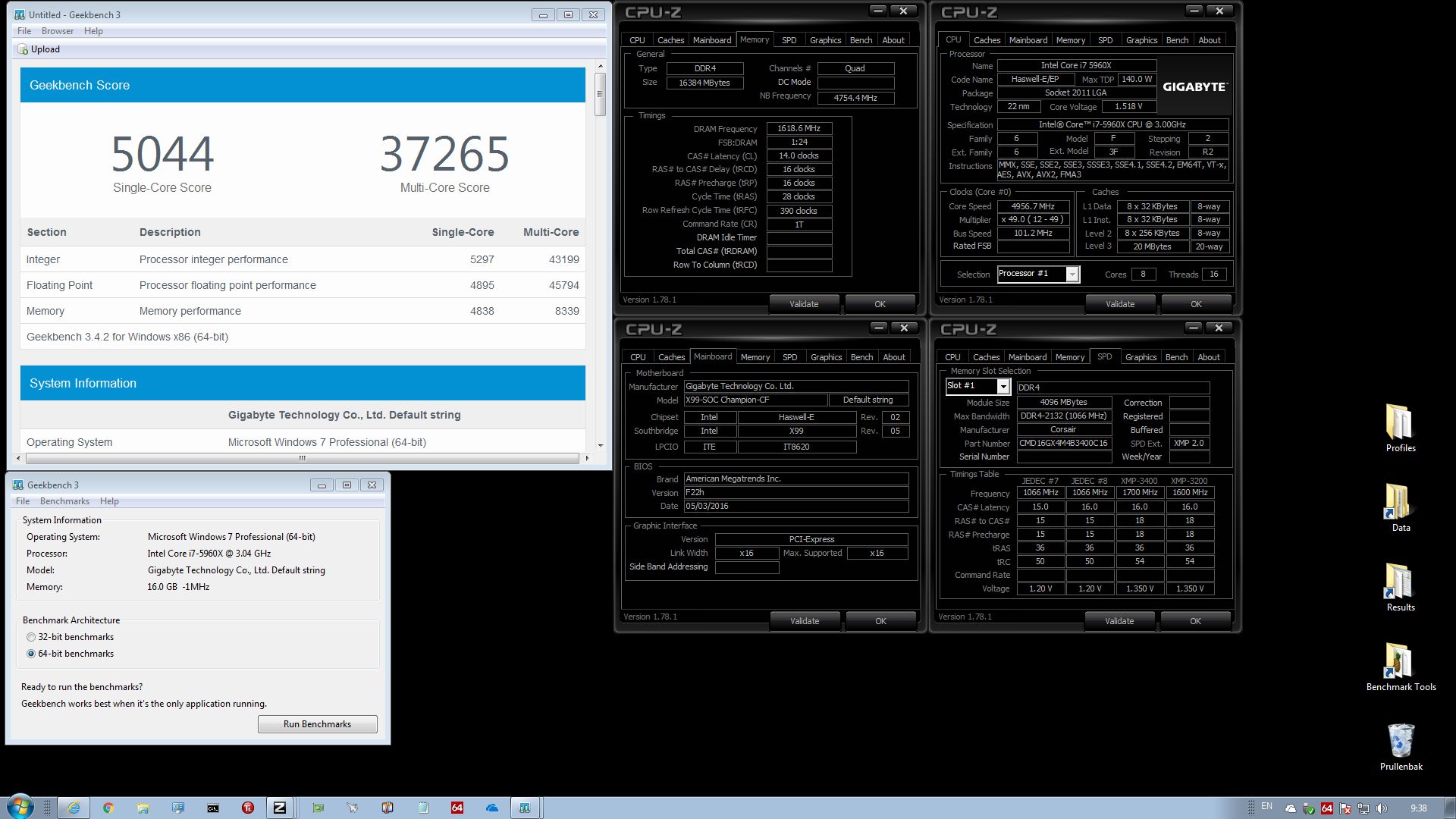Open the Command Prompt taskbar icon

213,808
